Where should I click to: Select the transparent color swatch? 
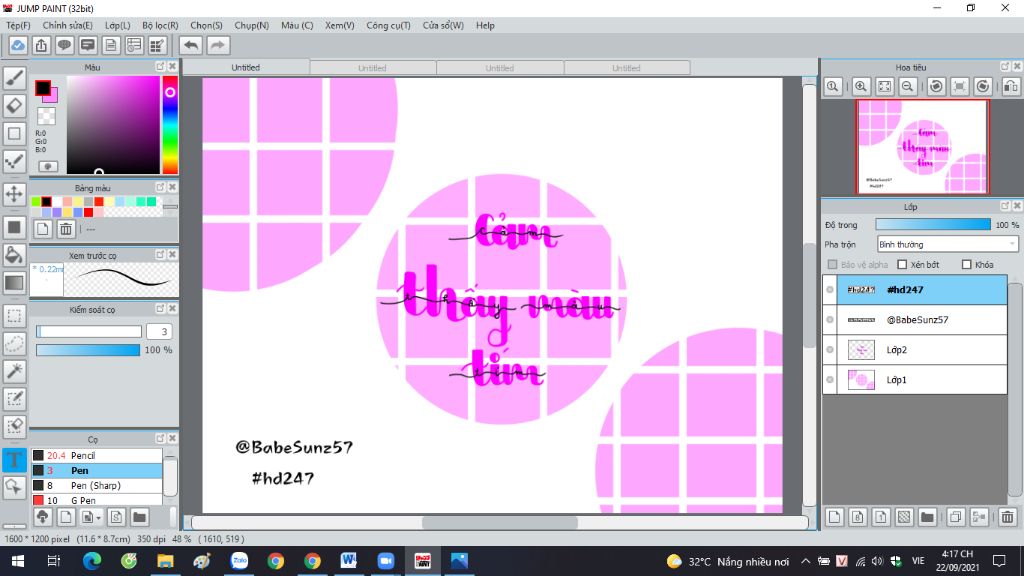(x=46, y=116)
